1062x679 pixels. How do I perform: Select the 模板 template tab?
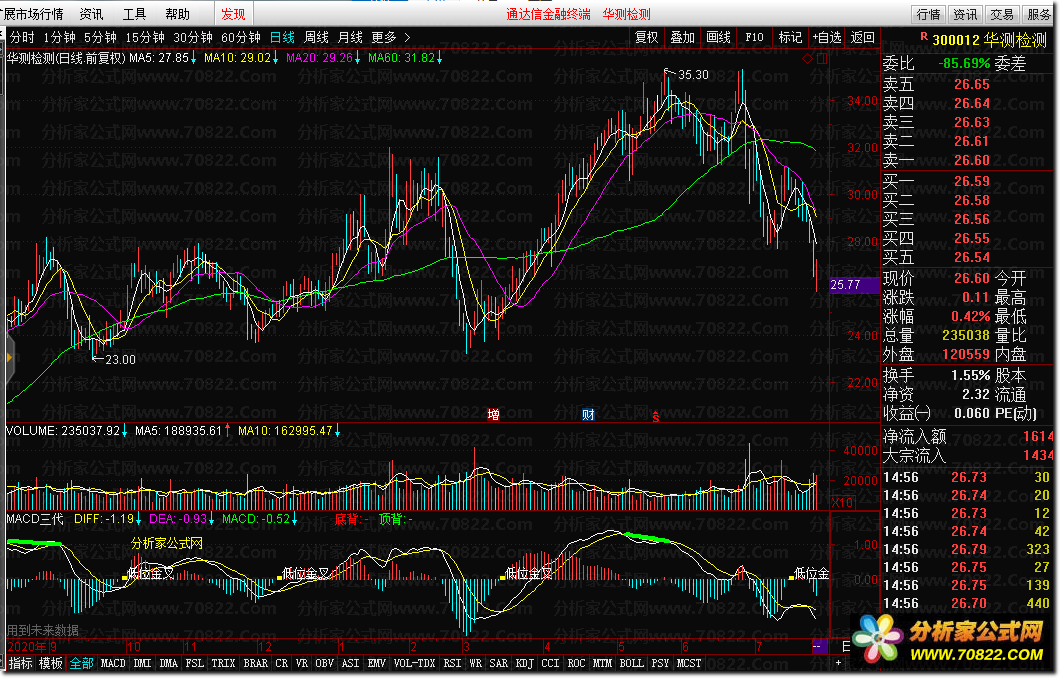(51, 663)
